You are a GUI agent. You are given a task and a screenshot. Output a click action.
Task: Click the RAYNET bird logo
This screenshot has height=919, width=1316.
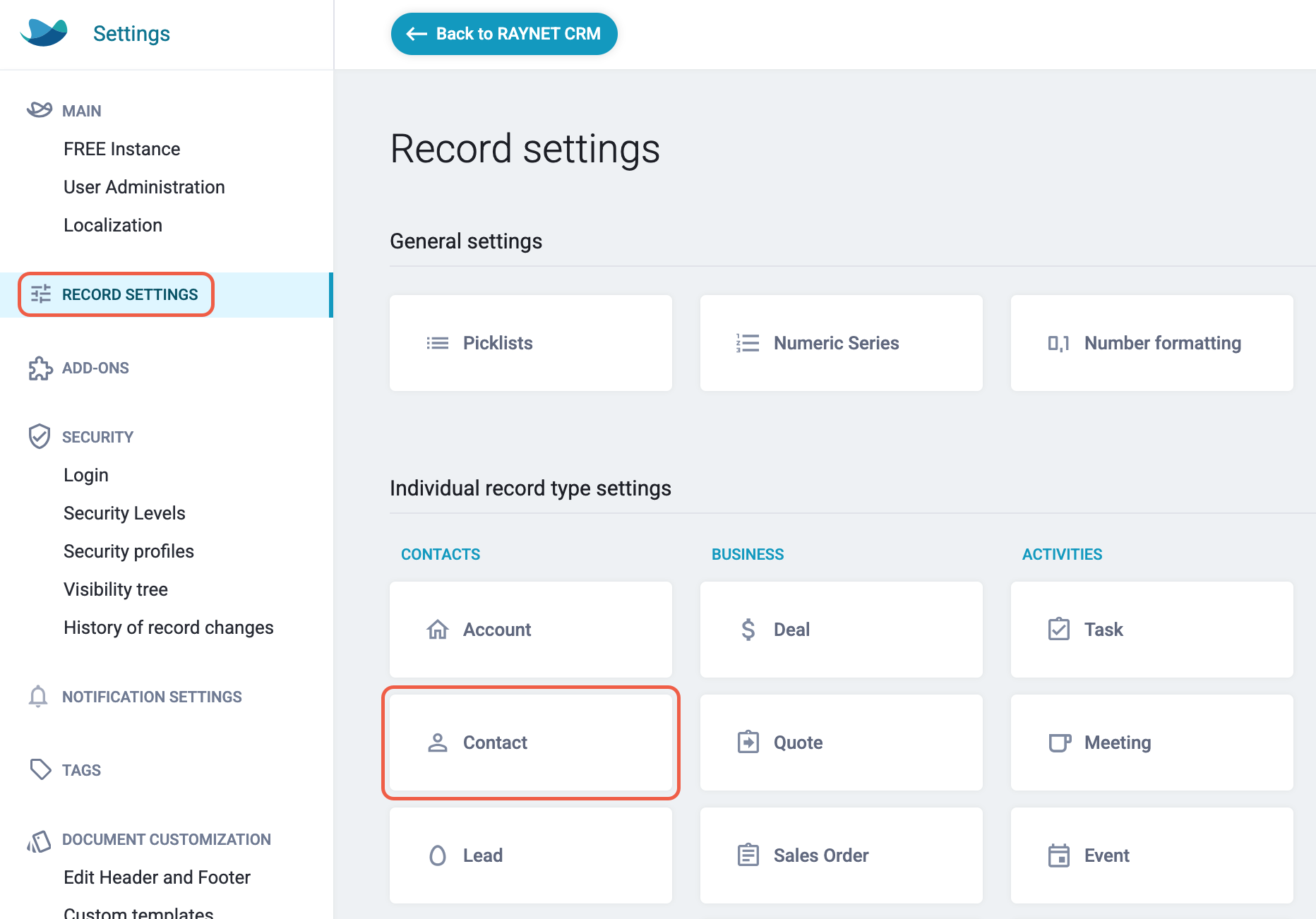[43, 32]
